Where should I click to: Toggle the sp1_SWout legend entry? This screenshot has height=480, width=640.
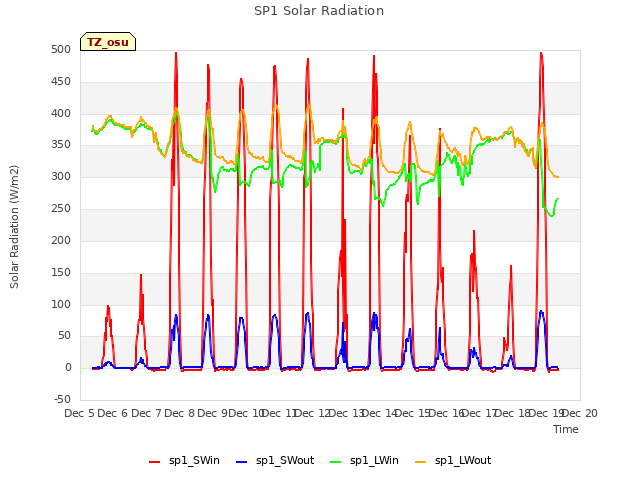click(276, 461)
